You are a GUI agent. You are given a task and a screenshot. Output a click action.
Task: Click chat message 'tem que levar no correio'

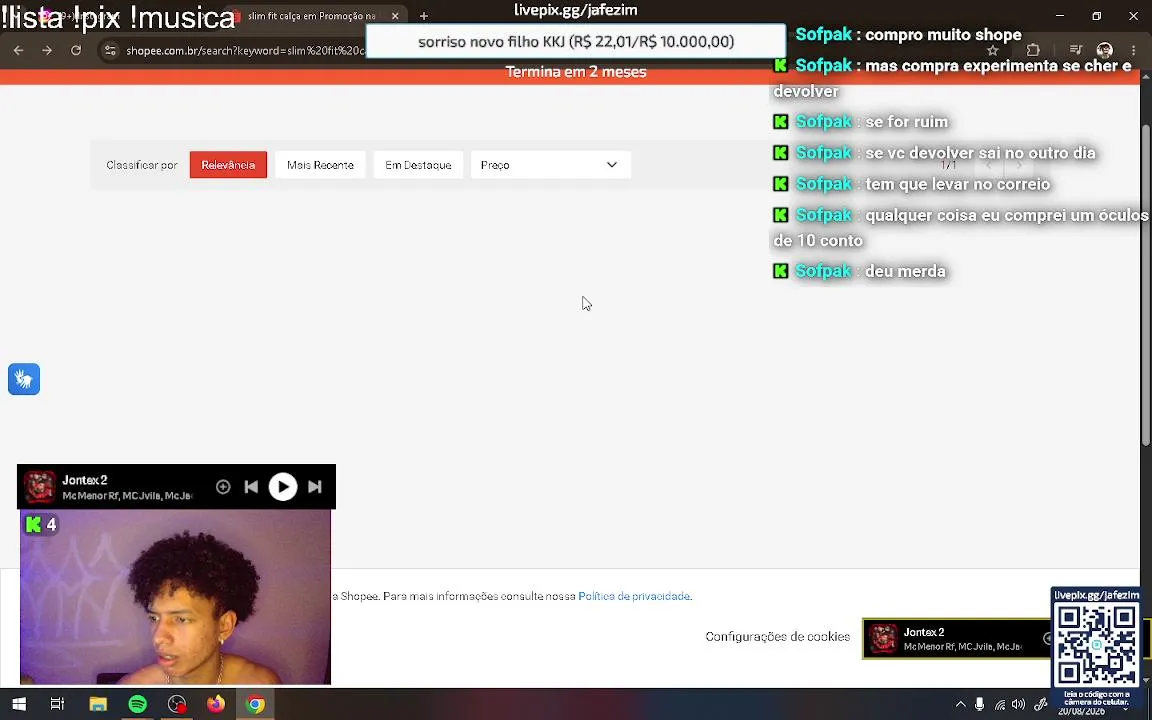[957, 184]
